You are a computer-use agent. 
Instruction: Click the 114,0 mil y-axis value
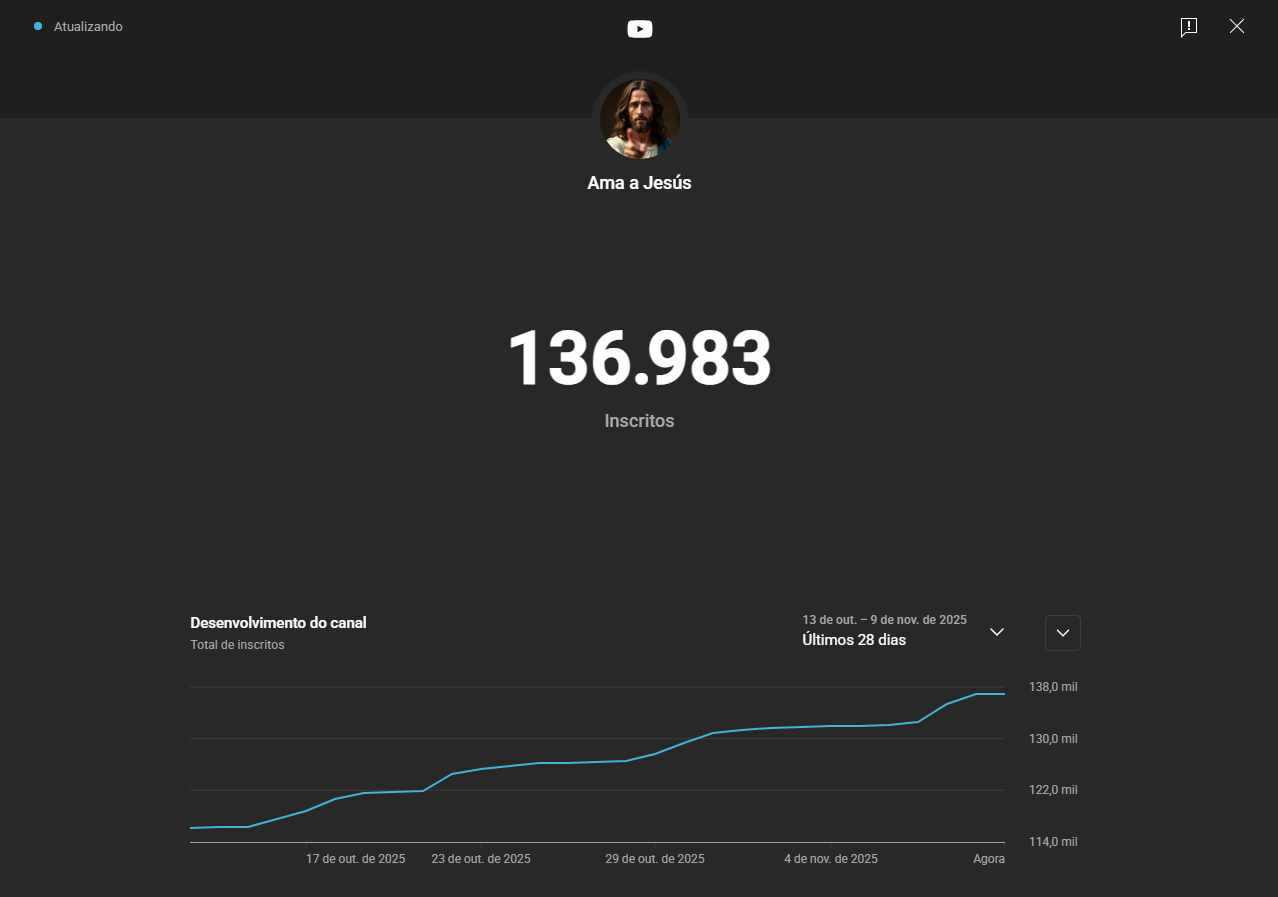[x=1052, y=842]
